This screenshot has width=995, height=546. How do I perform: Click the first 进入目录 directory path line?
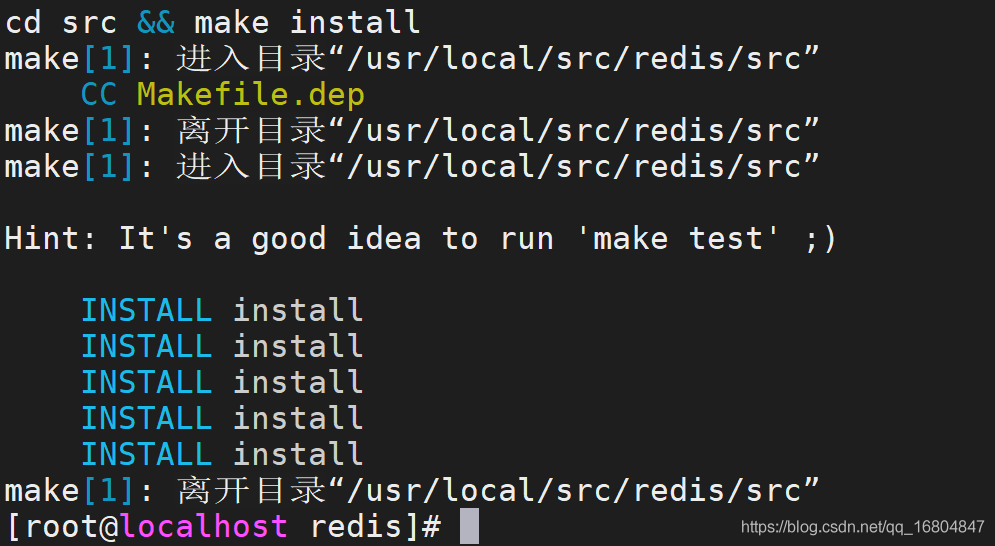(412, 58)
